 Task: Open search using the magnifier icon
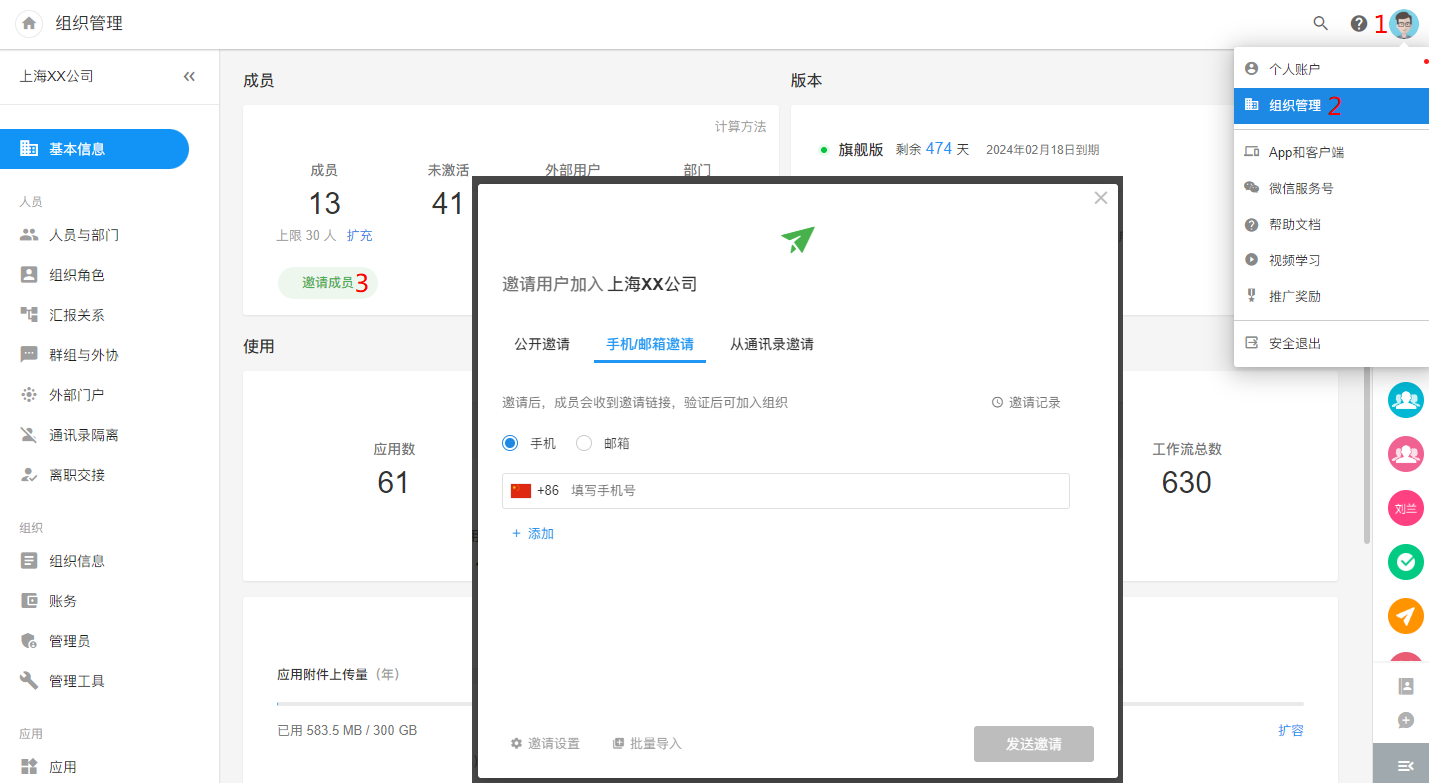[x=1321, y=23]
